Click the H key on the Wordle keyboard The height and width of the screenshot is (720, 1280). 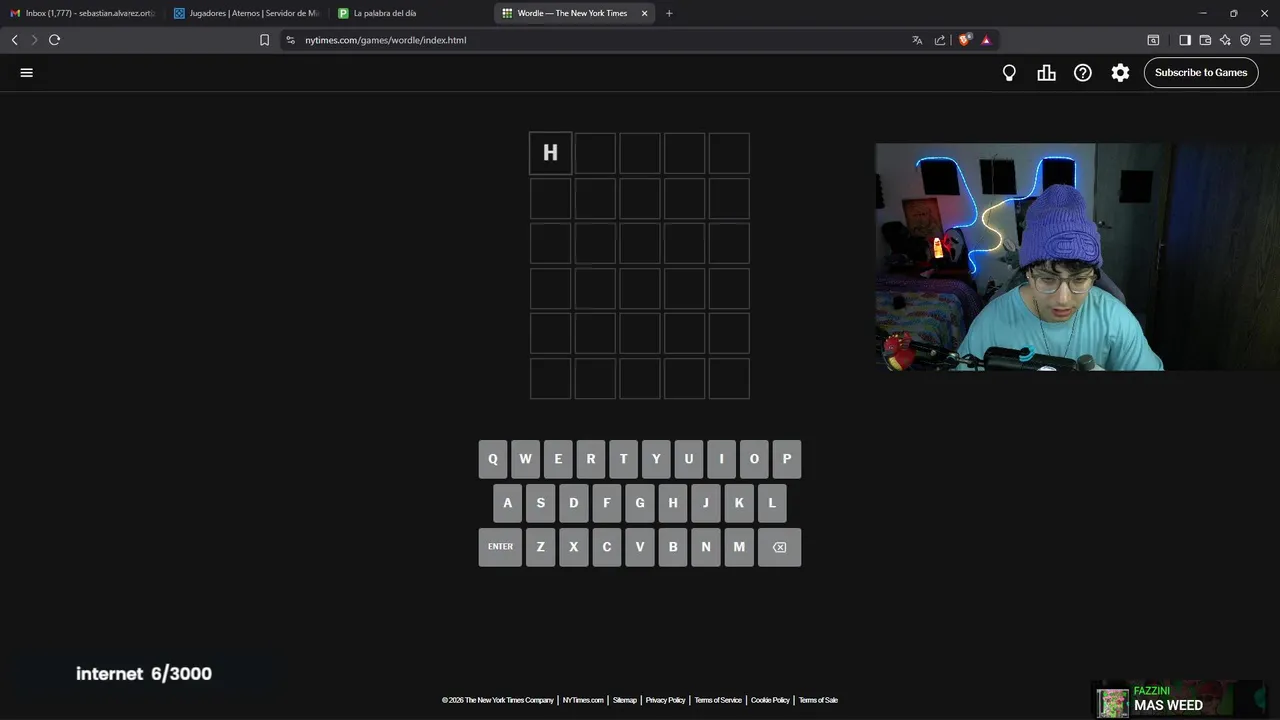point(673,503)
